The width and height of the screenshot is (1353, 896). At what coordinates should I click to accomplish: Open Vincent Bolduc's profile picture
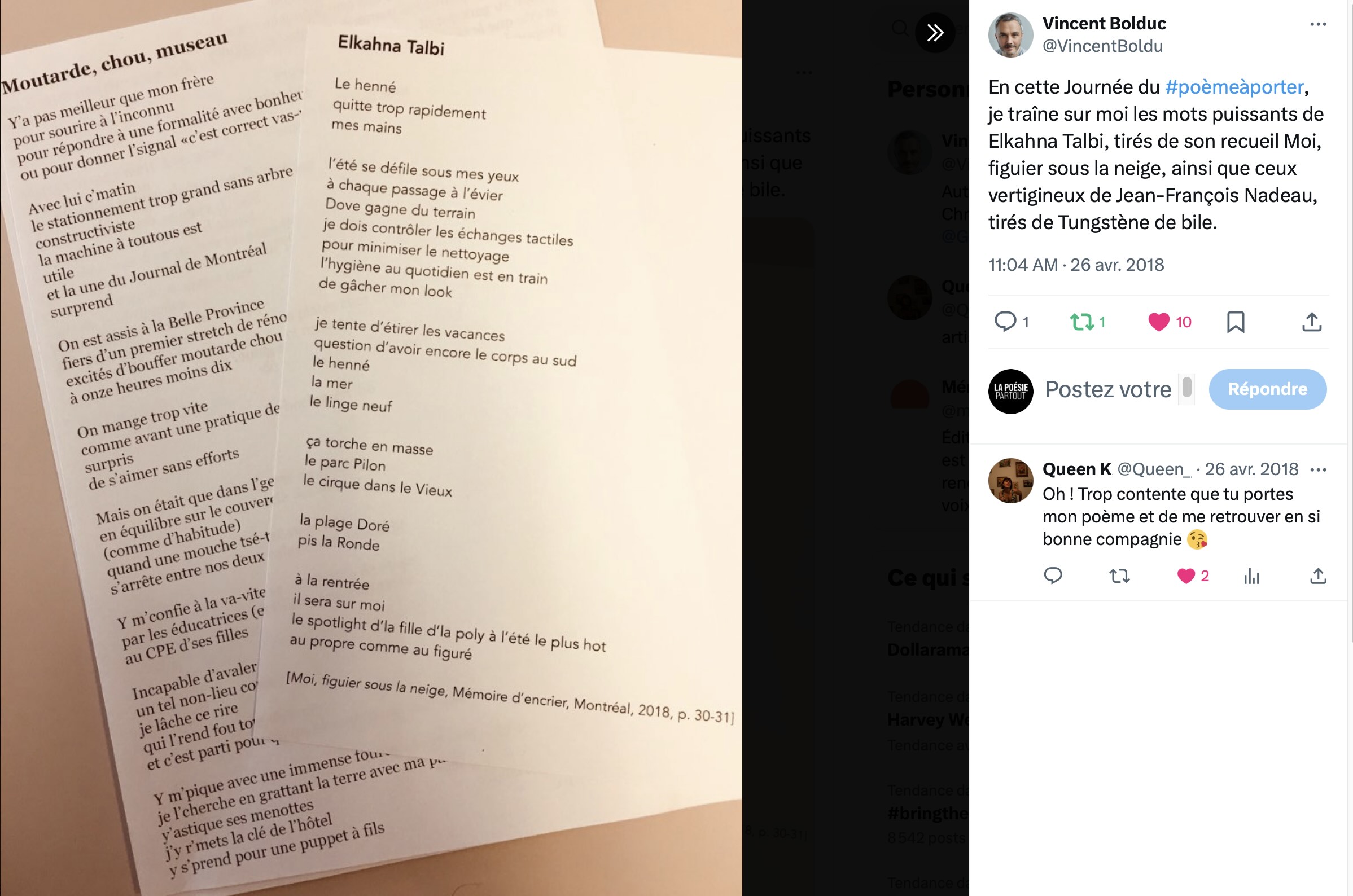1010,35
